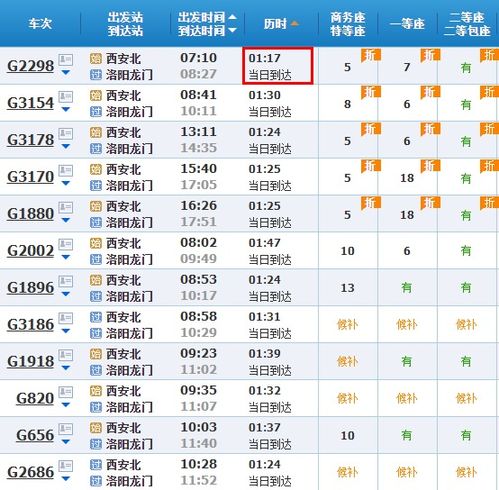Open ID card icon beside G3178
This screenshot has width=499, height=490.
point(66,134)
